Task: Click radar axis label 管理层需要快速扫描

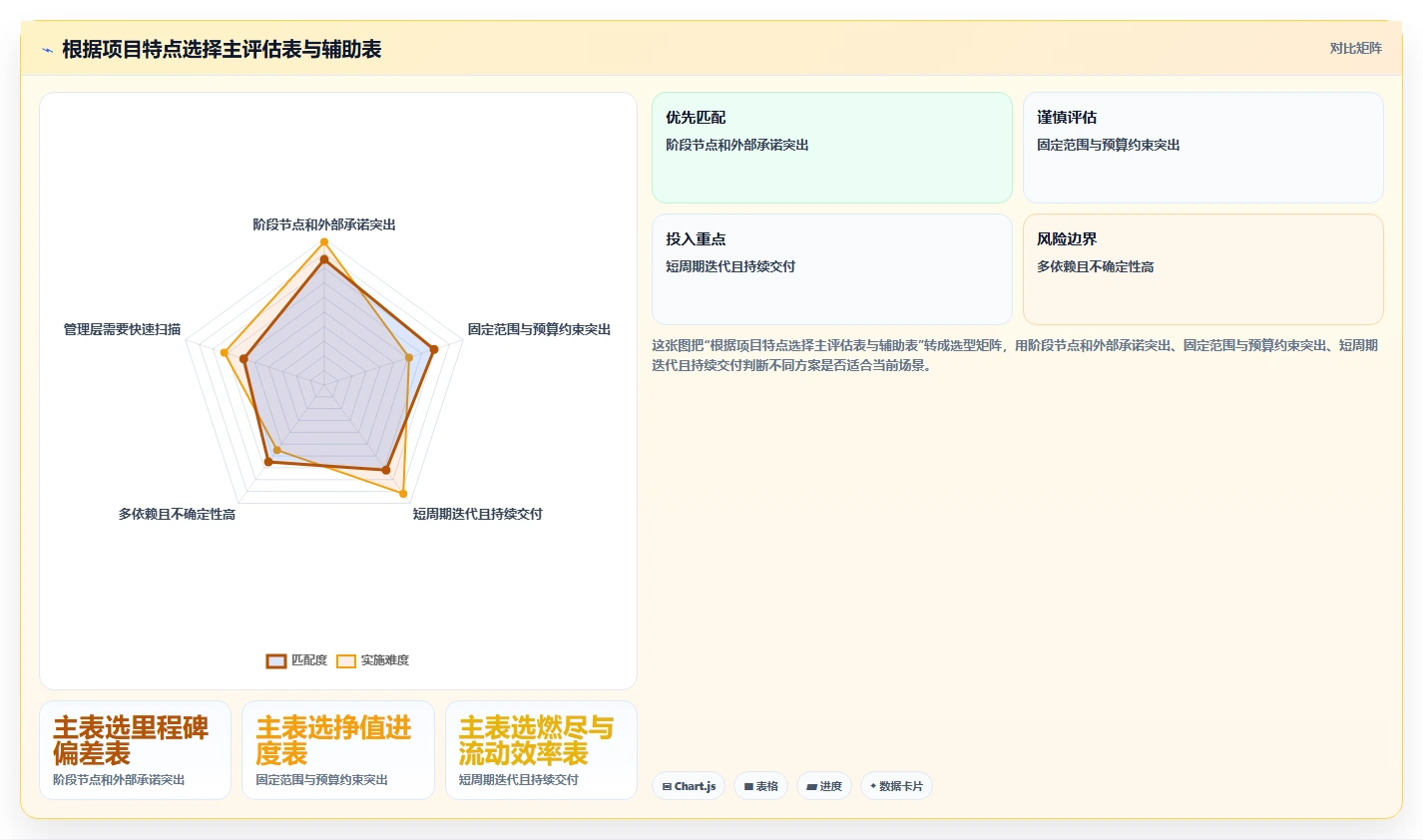Action: [122, 329]
